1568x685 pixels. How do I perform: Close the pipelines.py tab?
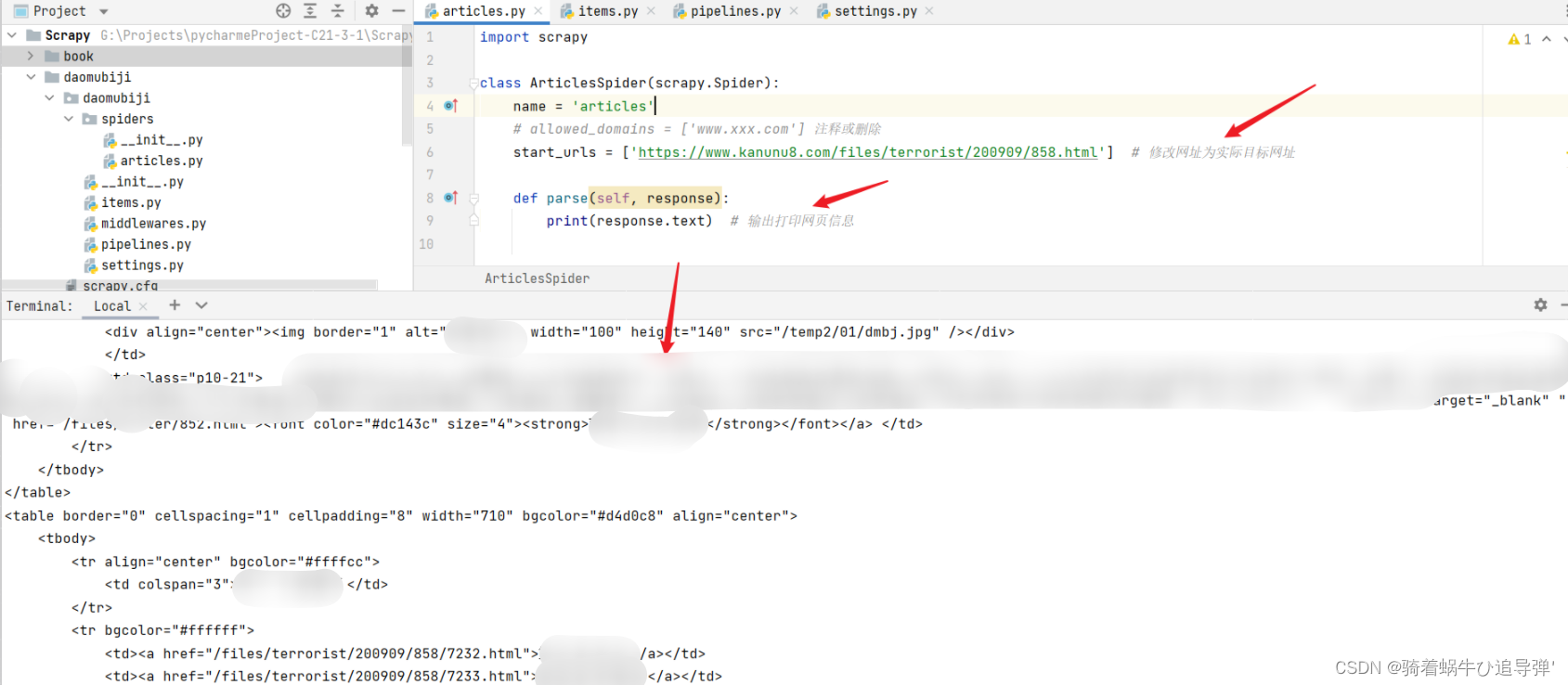[794, 11]
